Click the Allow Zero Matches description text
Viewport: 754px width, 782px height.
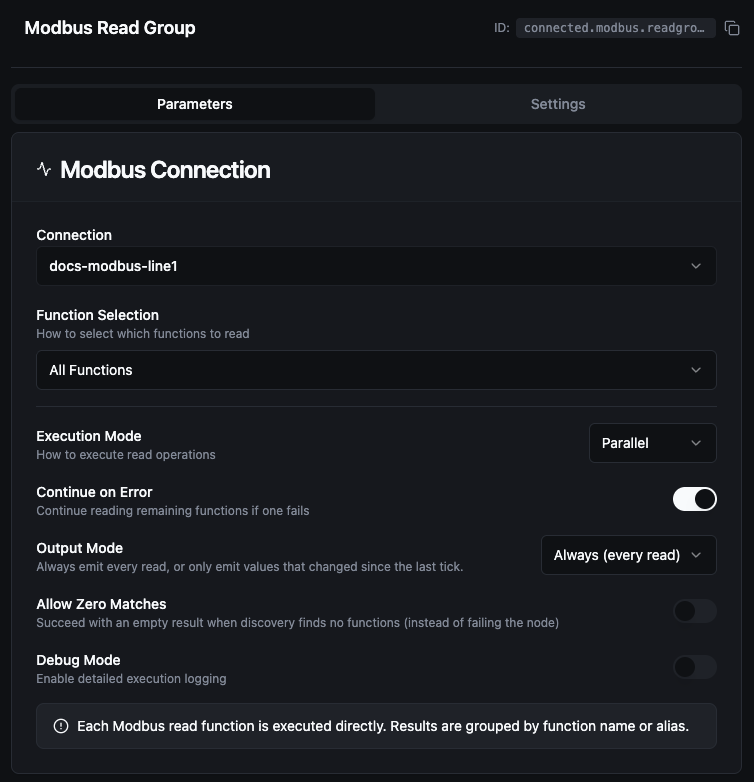coord(297,623)
